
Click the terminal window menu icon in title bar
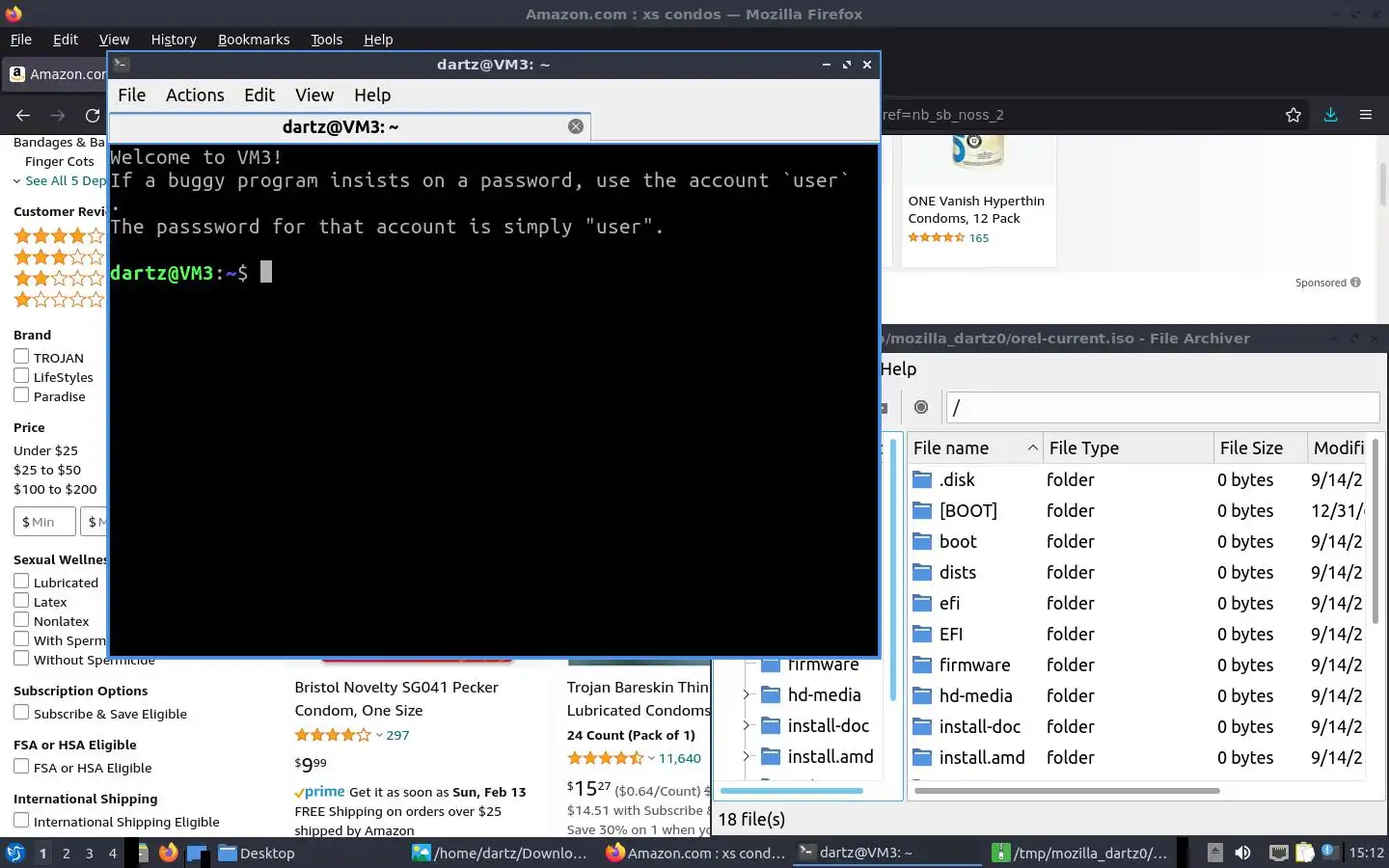[x=121, y=65]
